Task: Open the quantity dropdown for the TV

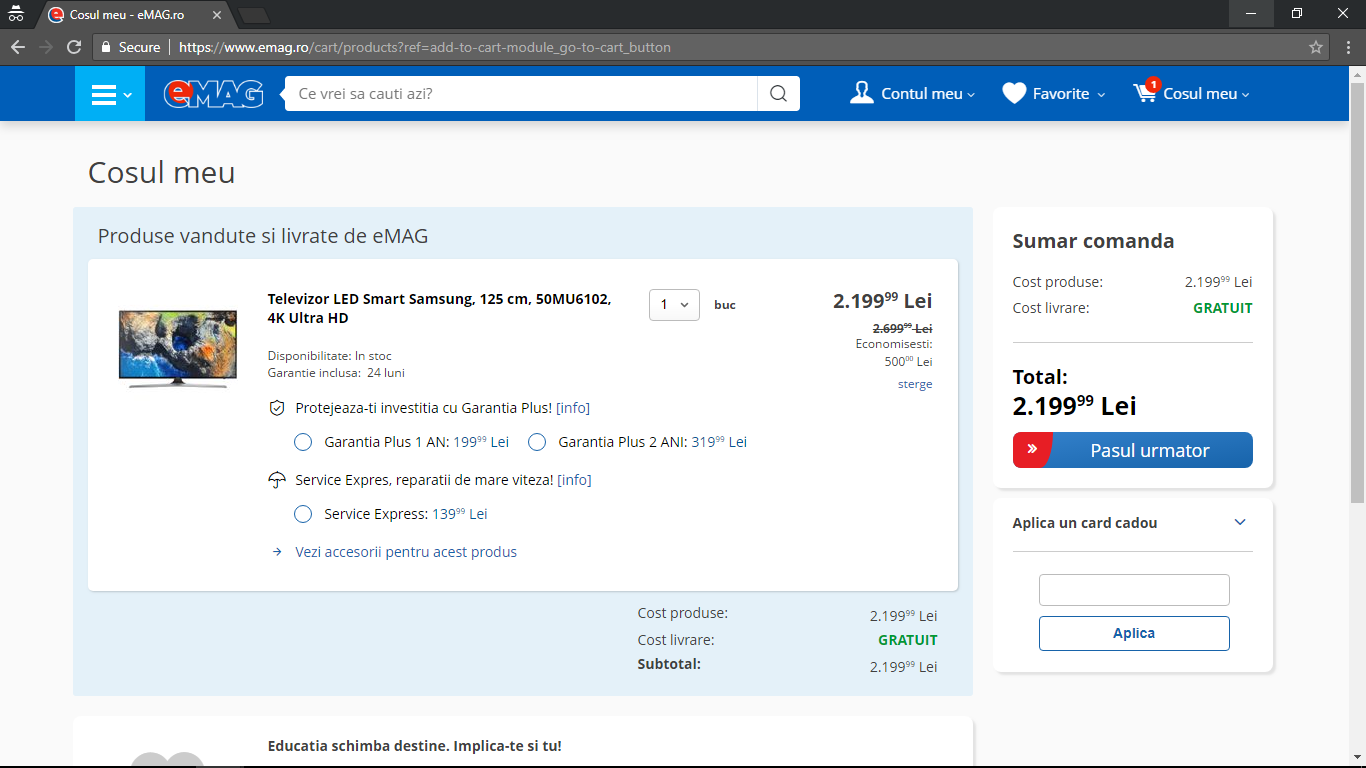Action: tap(674, 305)
